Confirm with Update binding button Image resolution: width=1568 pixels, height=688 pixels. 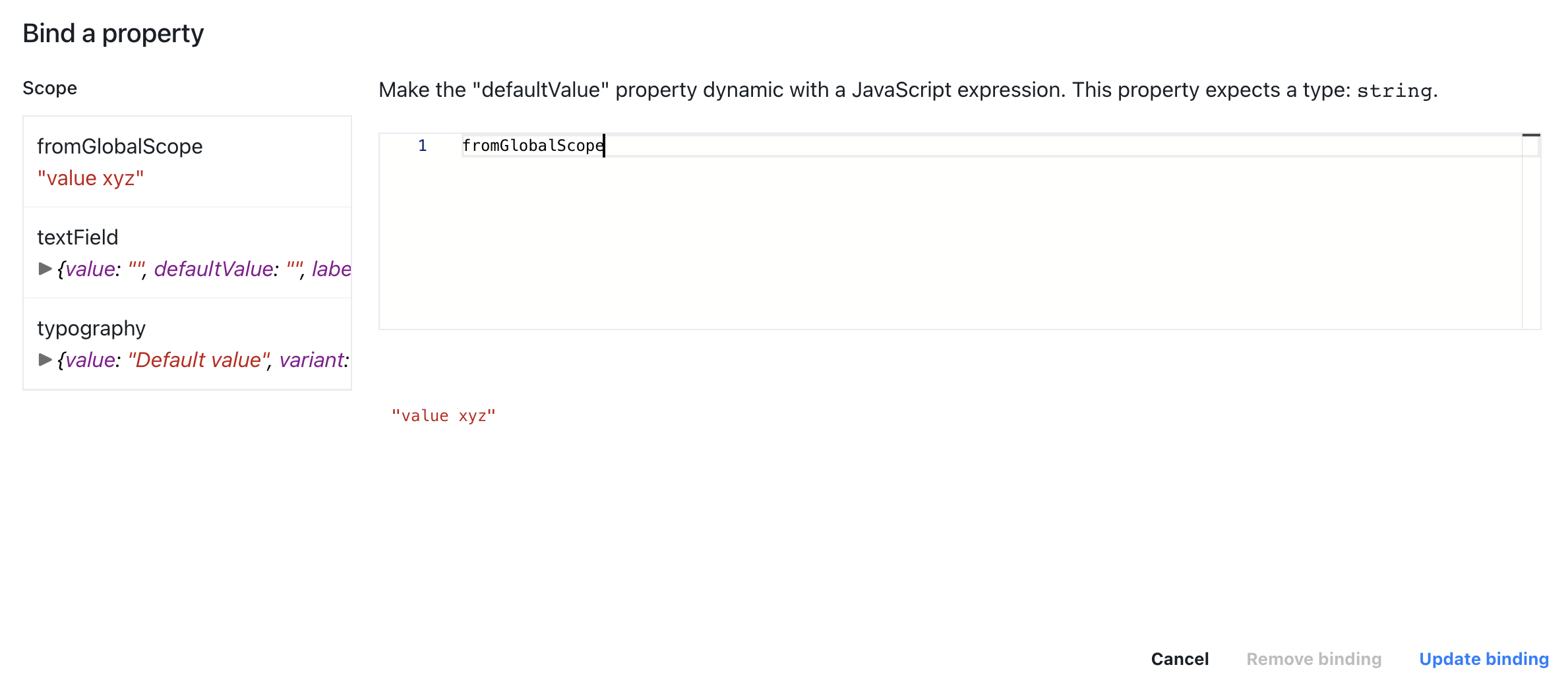point(1484,659)
